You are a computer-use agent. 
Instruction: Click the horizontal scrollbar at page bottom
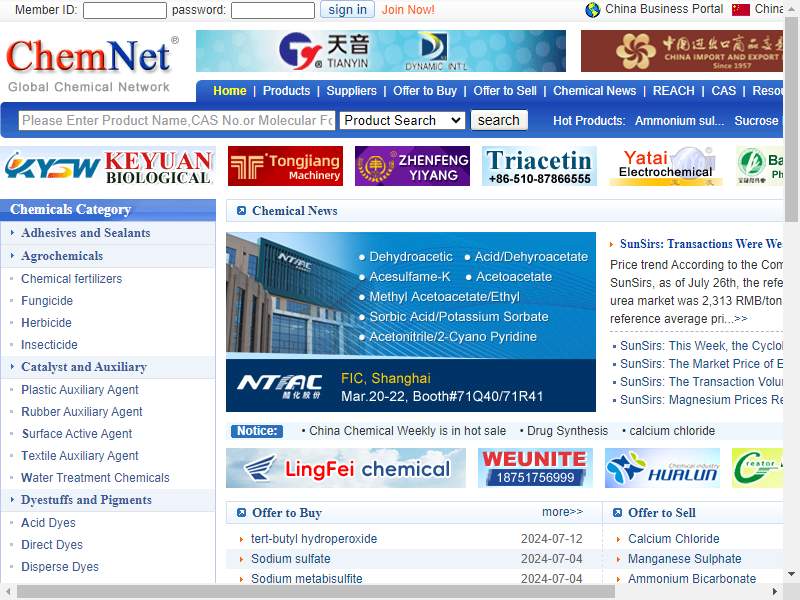[315, 592]
